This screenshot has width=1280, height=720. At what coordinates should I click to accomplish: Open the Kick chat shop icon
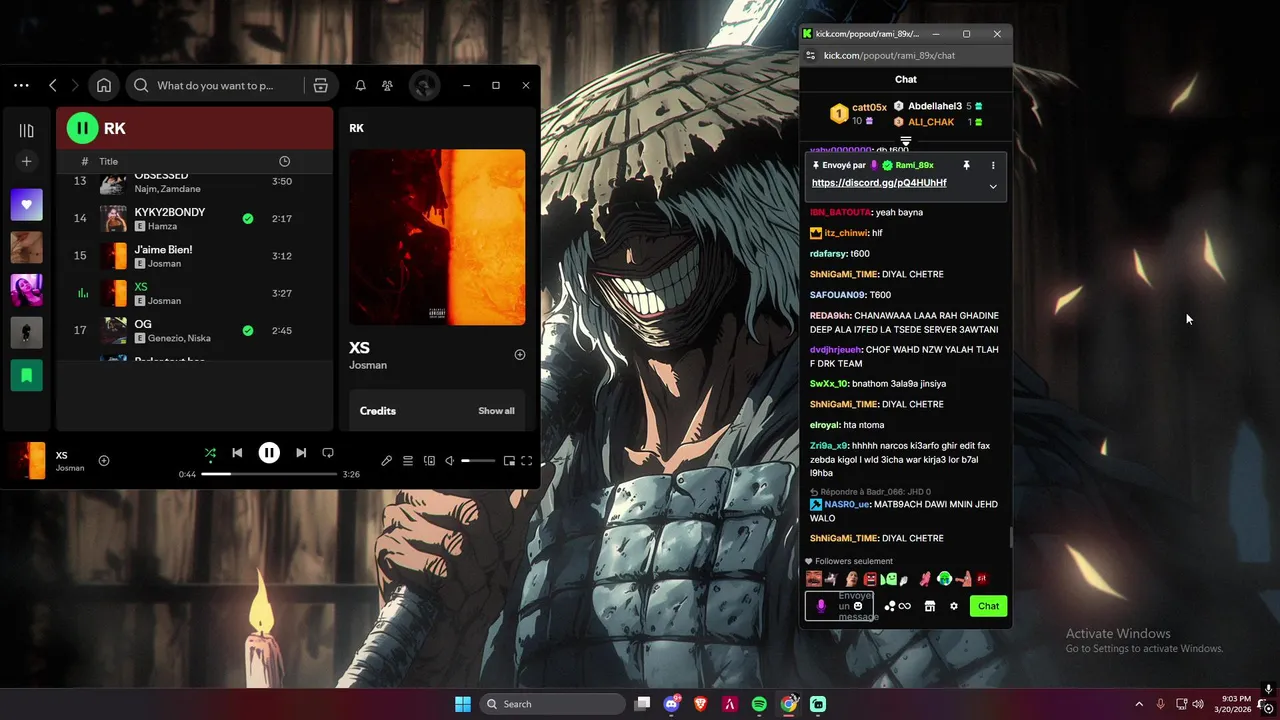click(x=929, y=606)
